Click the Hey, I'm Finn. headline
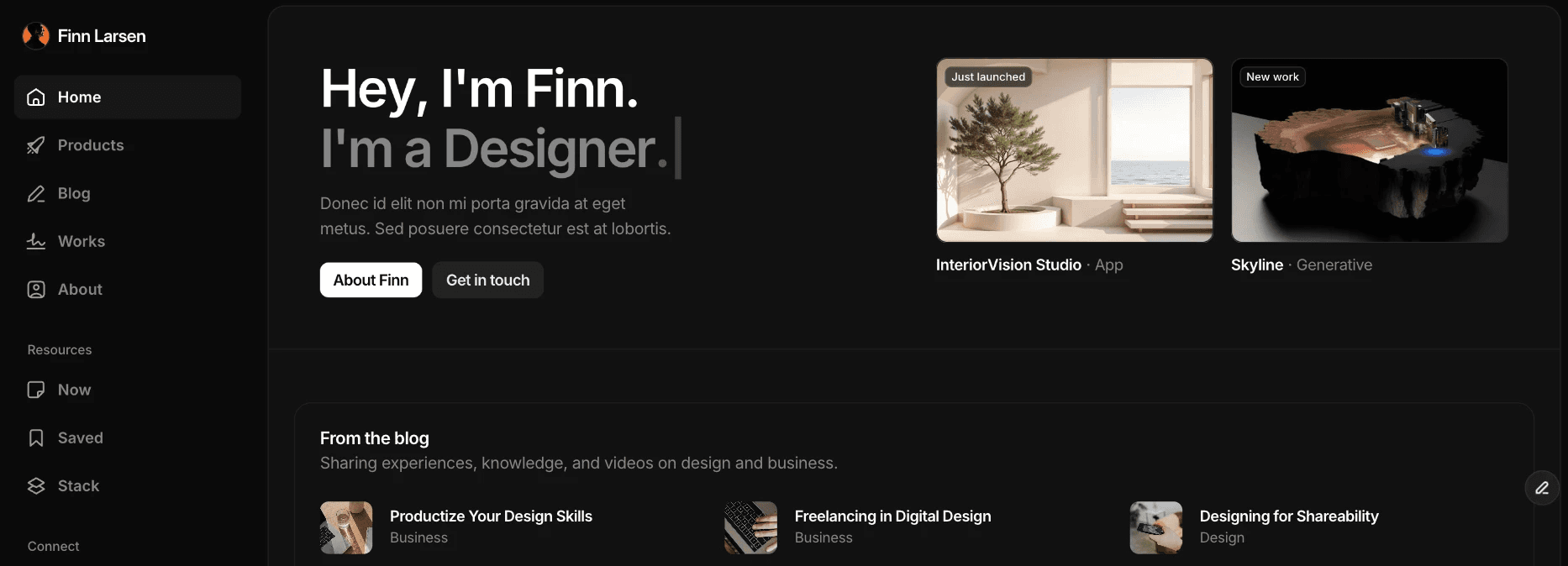Viewport: 1568px width, 566px height. [479, 89]
